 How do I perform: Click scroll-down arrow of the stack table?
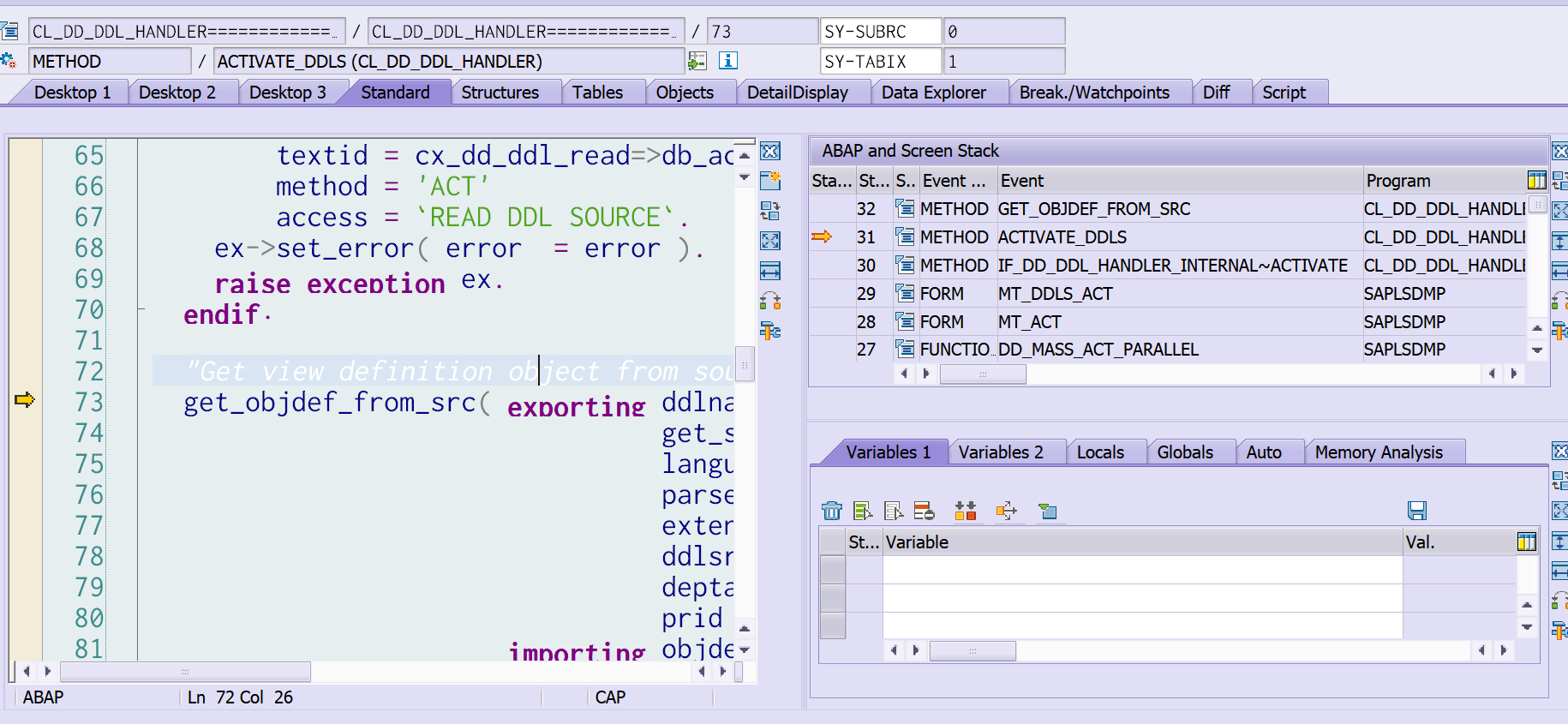tap(1537, 350)
